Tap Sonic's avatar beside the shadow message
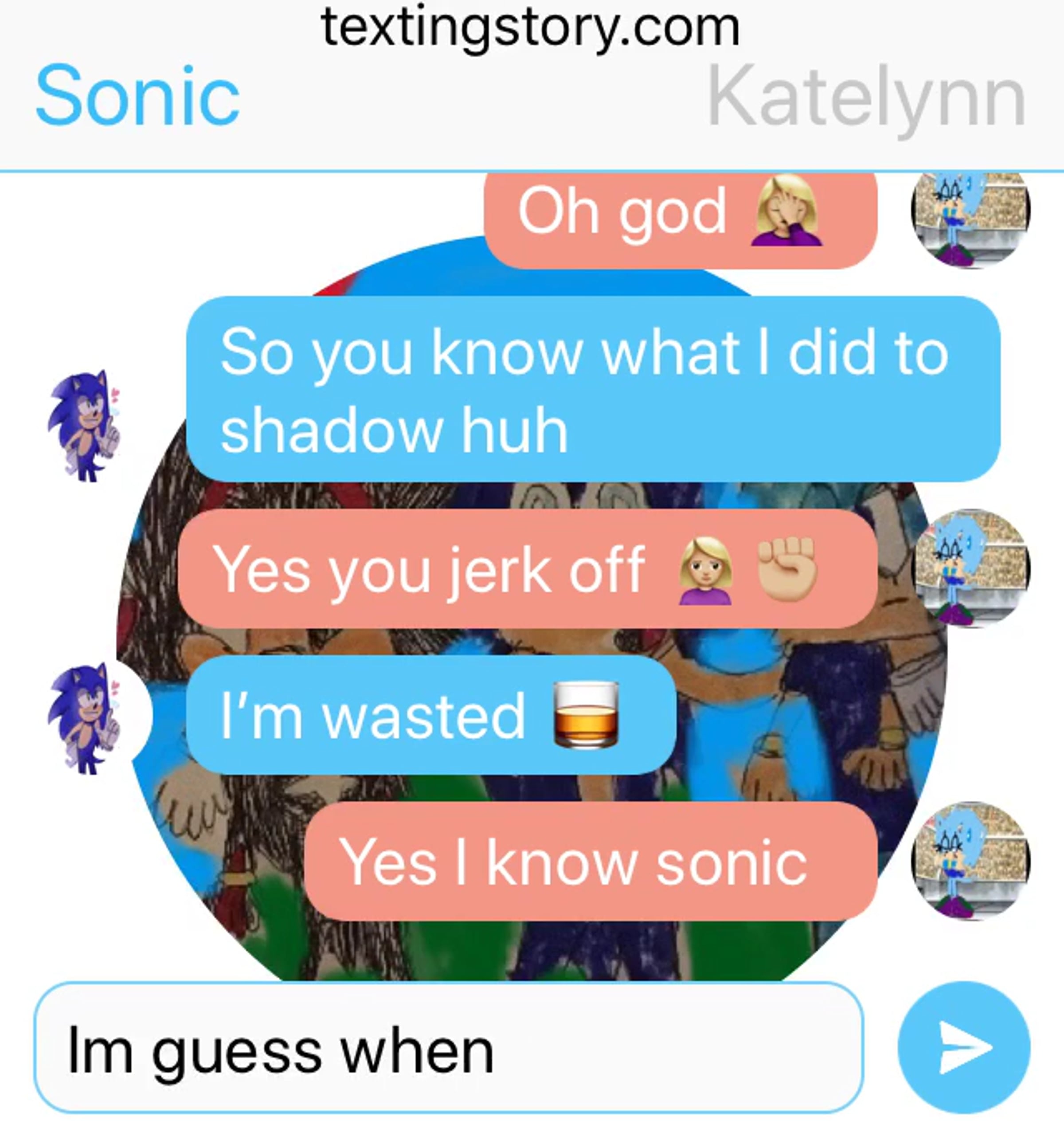 85,425
